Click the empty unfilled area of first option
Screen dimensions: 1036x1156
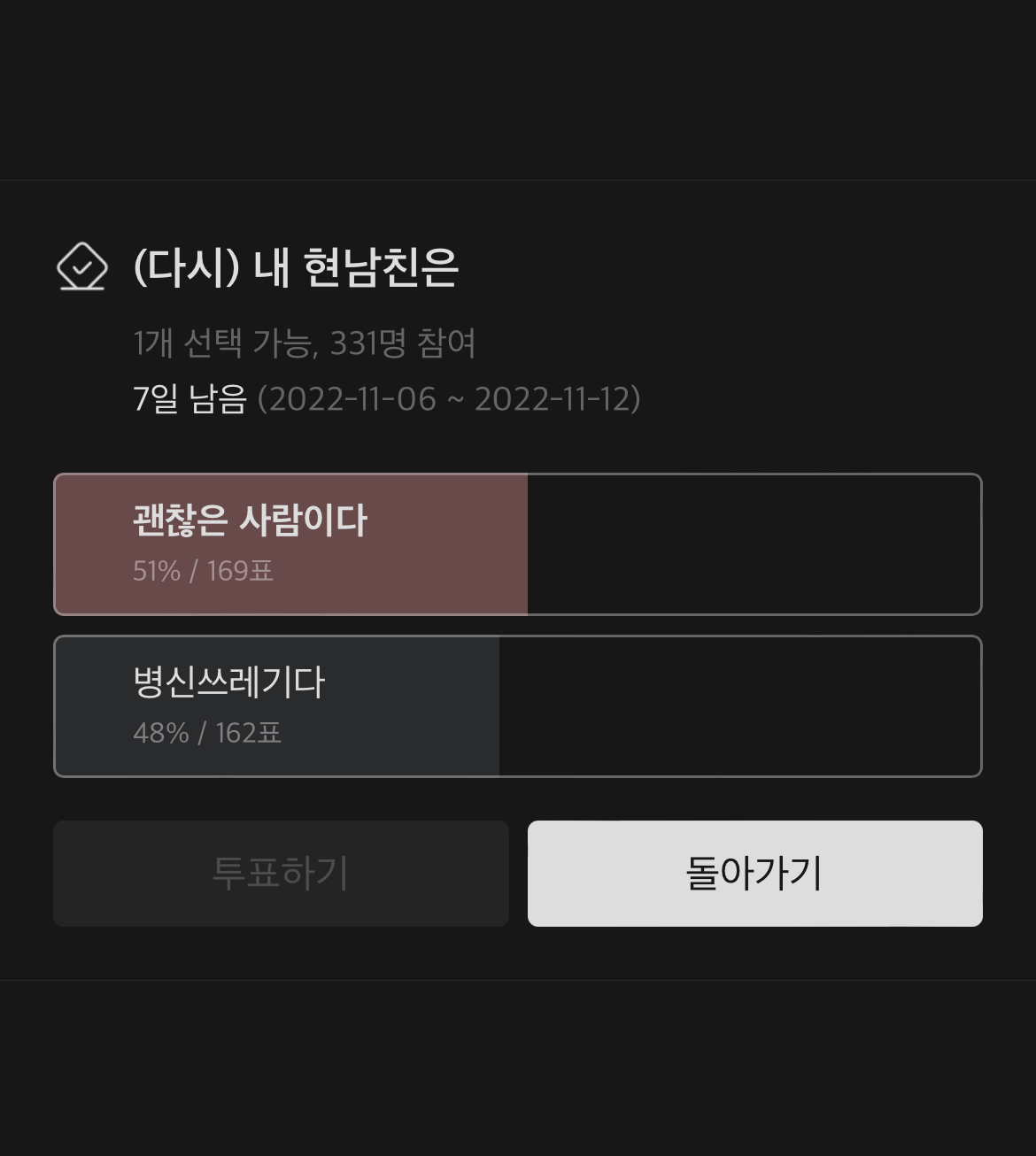click(753, 544)
